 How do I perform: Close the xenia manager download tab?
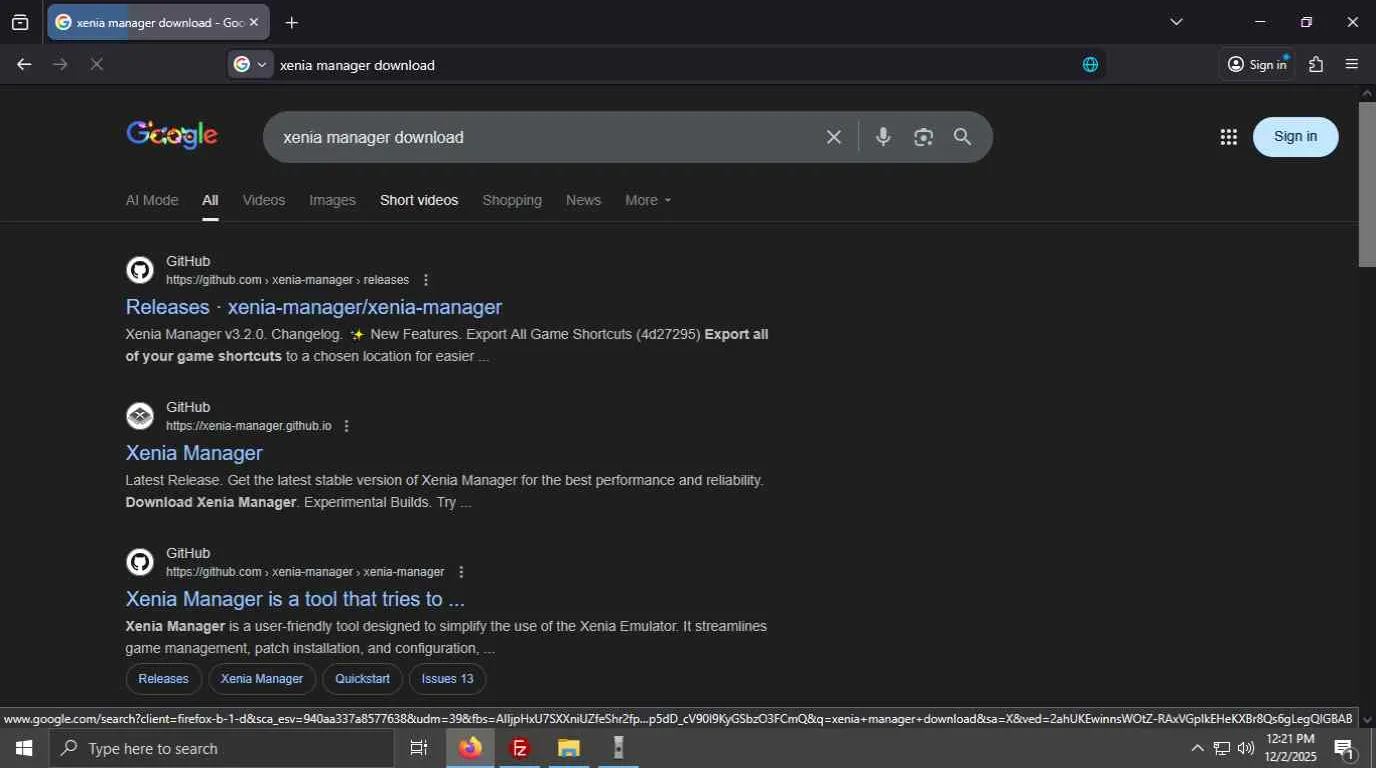point(253,22)
